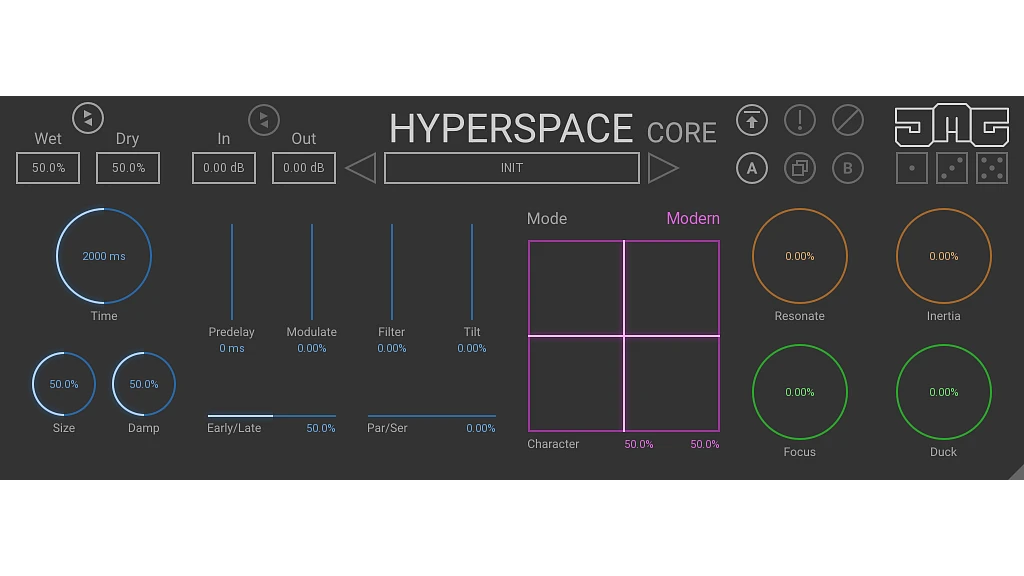Click the Time knob showing 2000 ms
This screenshot has width=1024, height=576.
point(104,256)
